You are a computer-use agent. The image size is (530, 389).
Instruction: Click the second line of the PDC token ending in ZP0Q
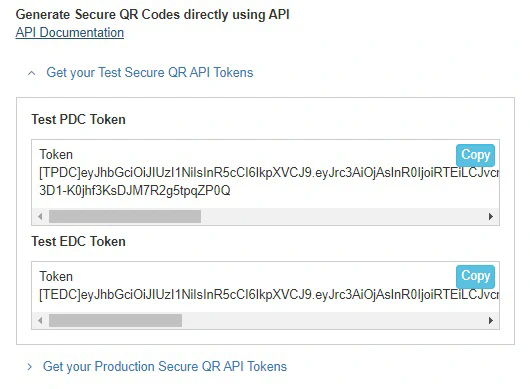point(135,191)
